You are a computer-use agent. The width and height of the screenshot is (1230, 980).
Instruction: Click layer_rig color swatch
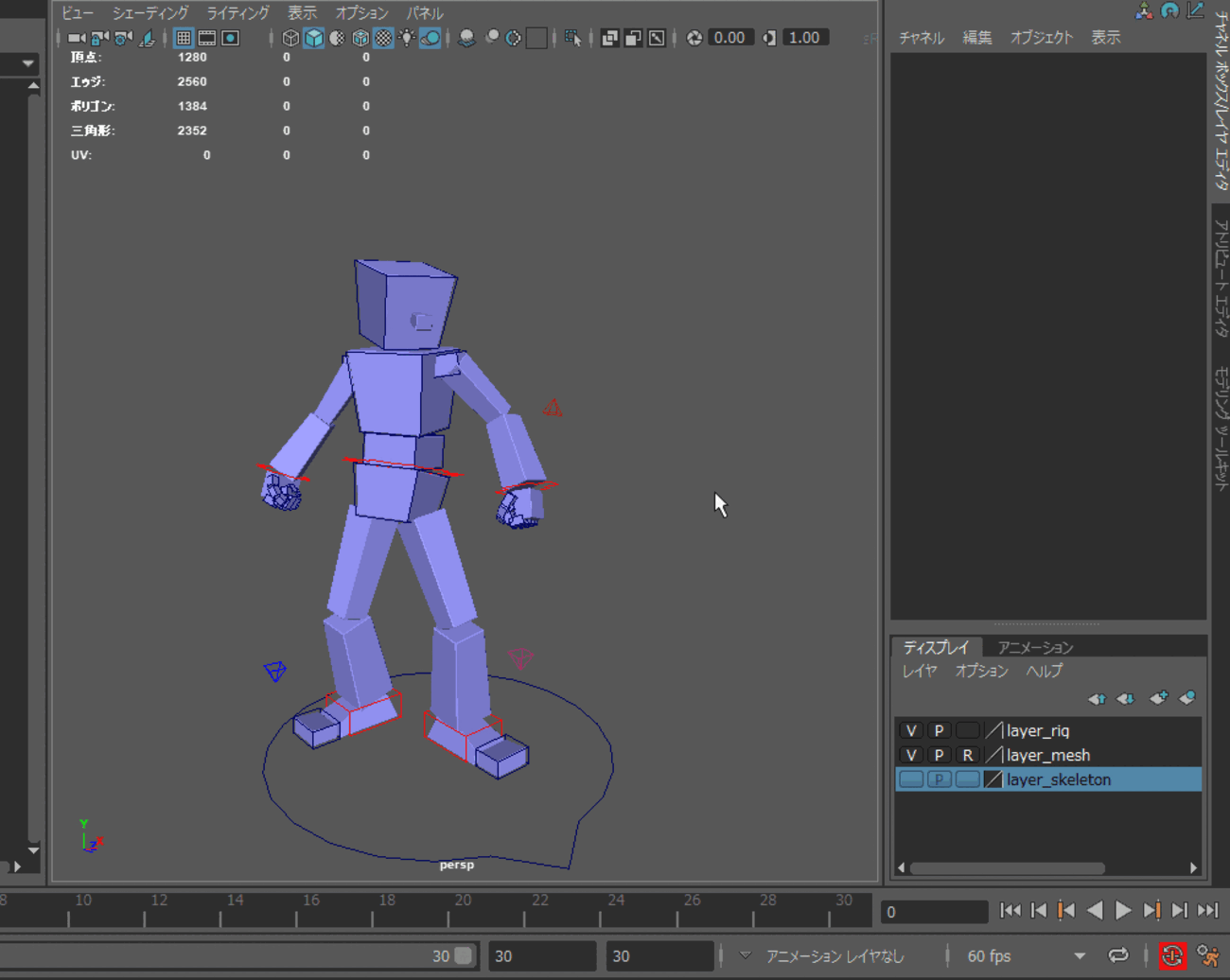[x=993, y=730]
